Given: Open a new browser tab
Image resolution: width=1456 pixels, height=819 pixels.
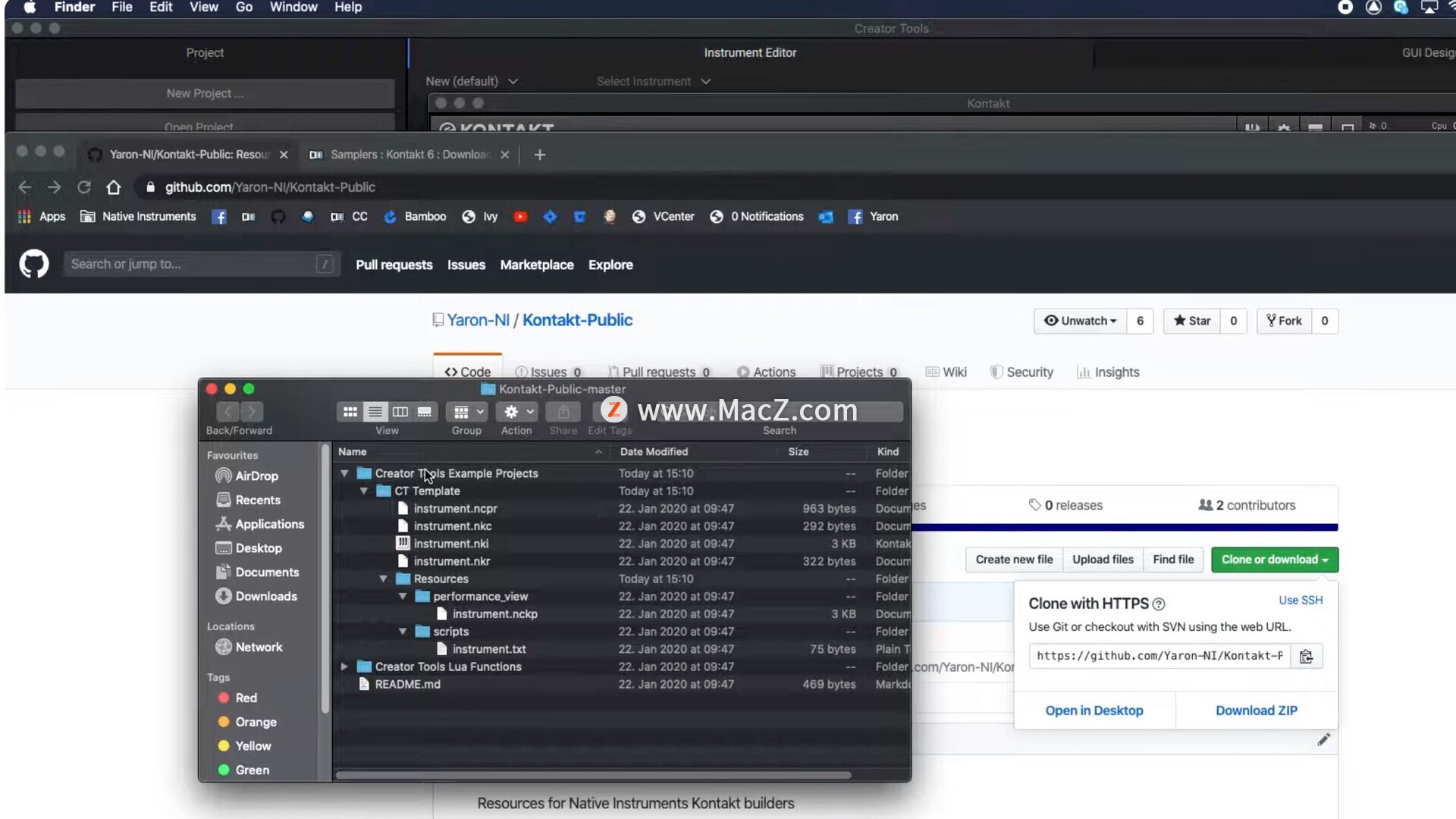Looking at the screenshot, I should pos(540,155).
